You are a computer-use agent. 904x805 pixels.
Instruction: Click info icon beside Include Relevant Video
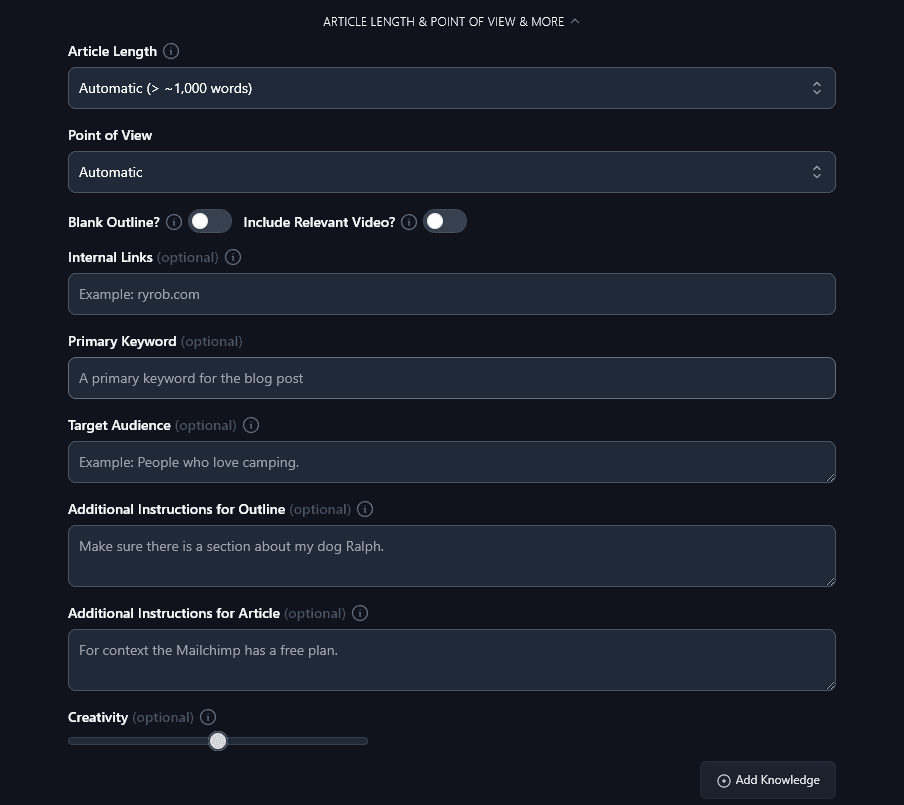tap(409, 222)
